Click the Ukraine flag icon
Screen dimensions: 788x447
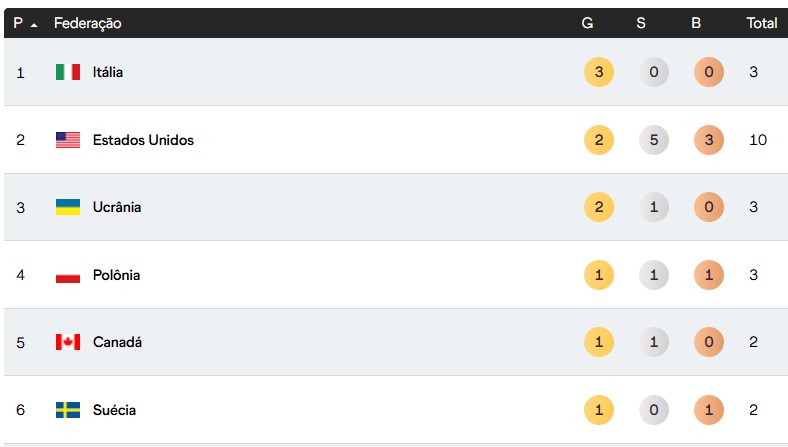[67, 207]
